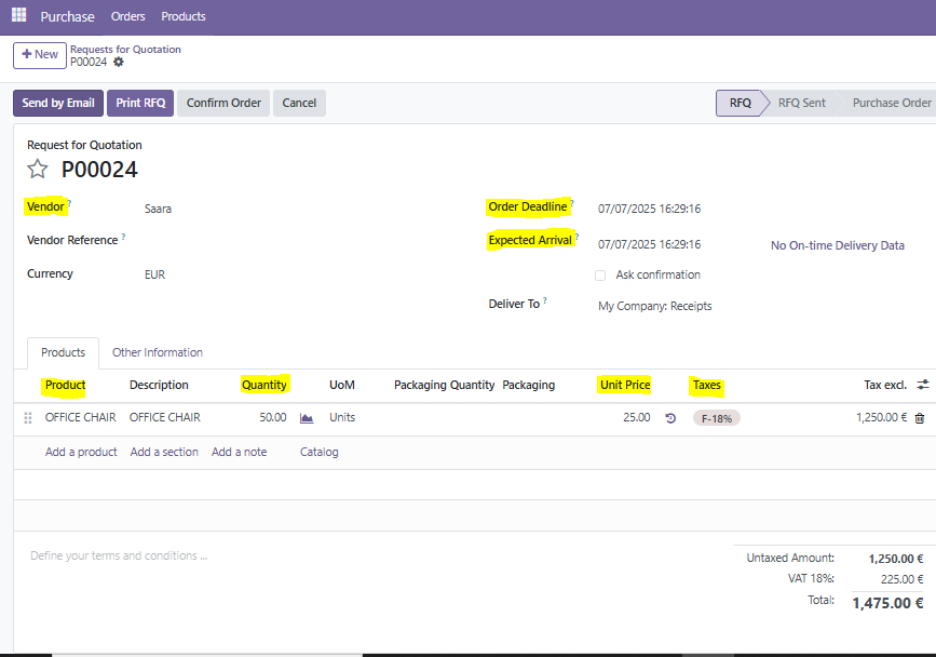Open column settings icon in table header

click(x=922, y=385)
